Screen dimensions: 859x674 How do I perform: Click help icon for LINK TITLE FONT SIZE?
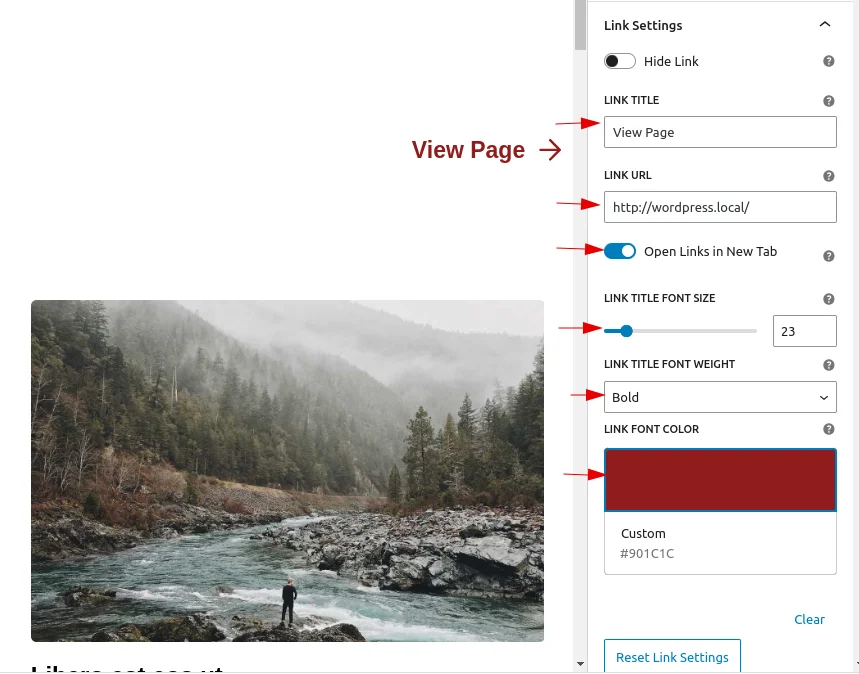point(828,299)
